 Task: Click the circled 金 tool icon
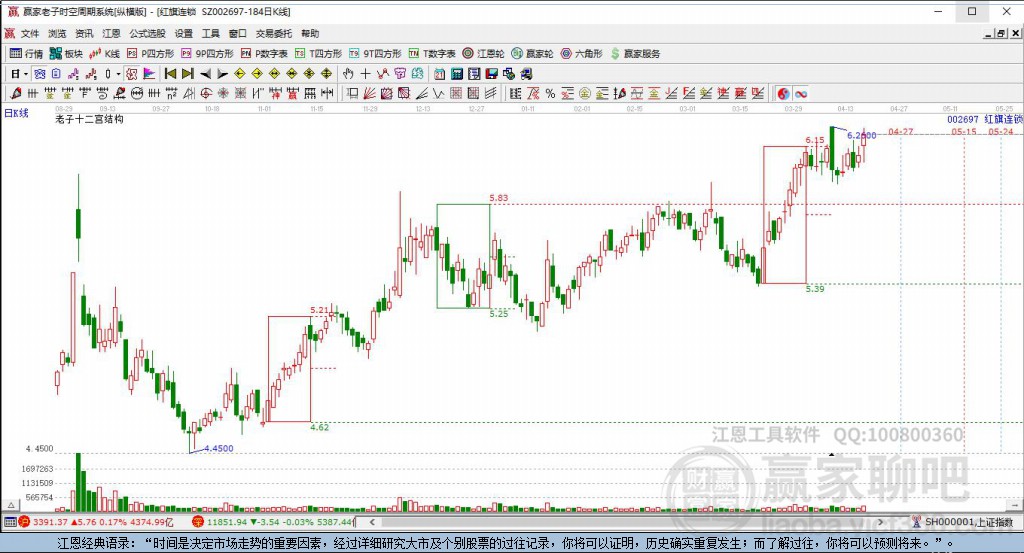click(x=585, y=93)
